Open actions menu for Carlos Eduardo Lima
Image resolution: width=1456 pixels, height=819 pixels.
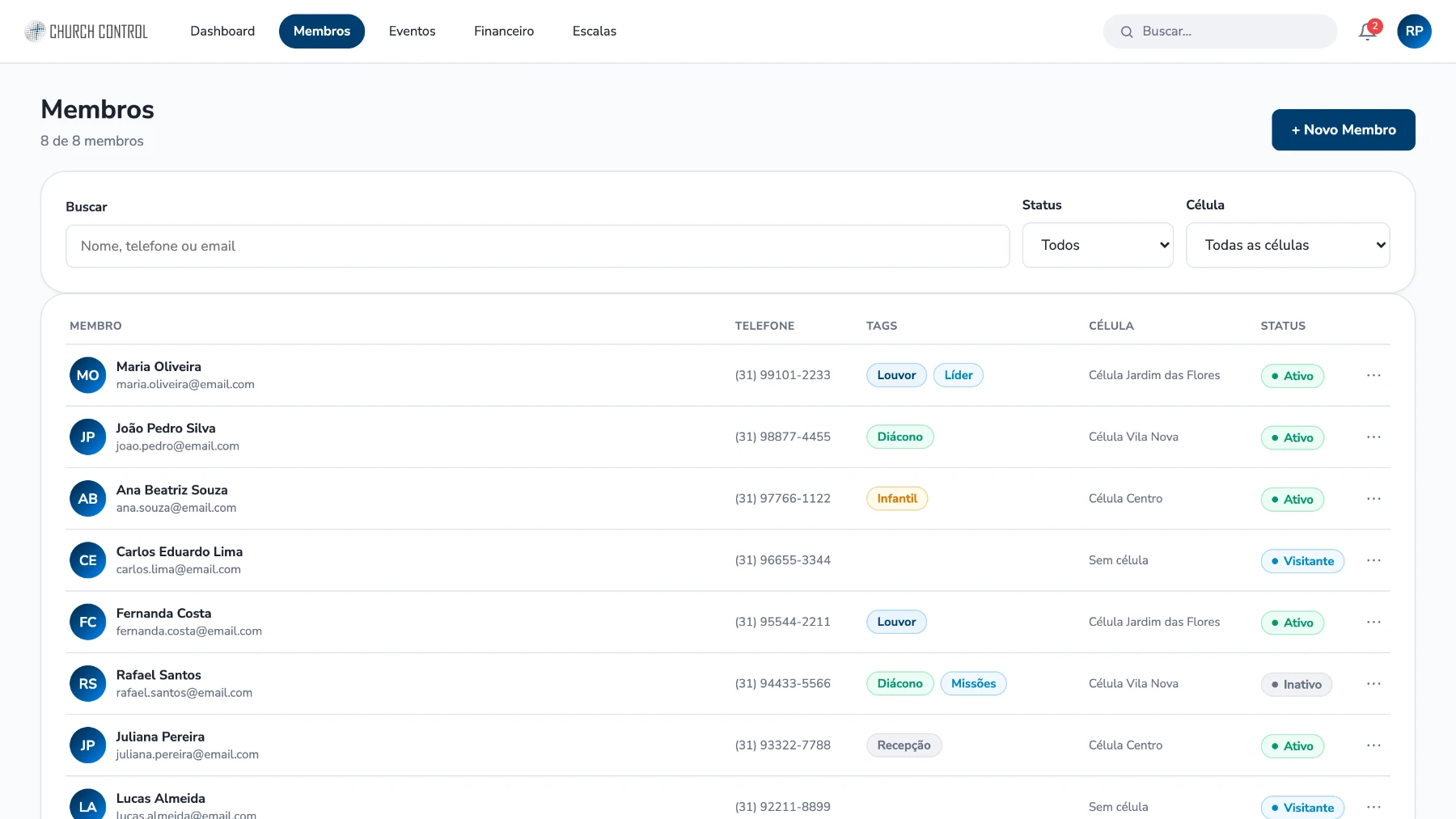tap(1373, 560)
